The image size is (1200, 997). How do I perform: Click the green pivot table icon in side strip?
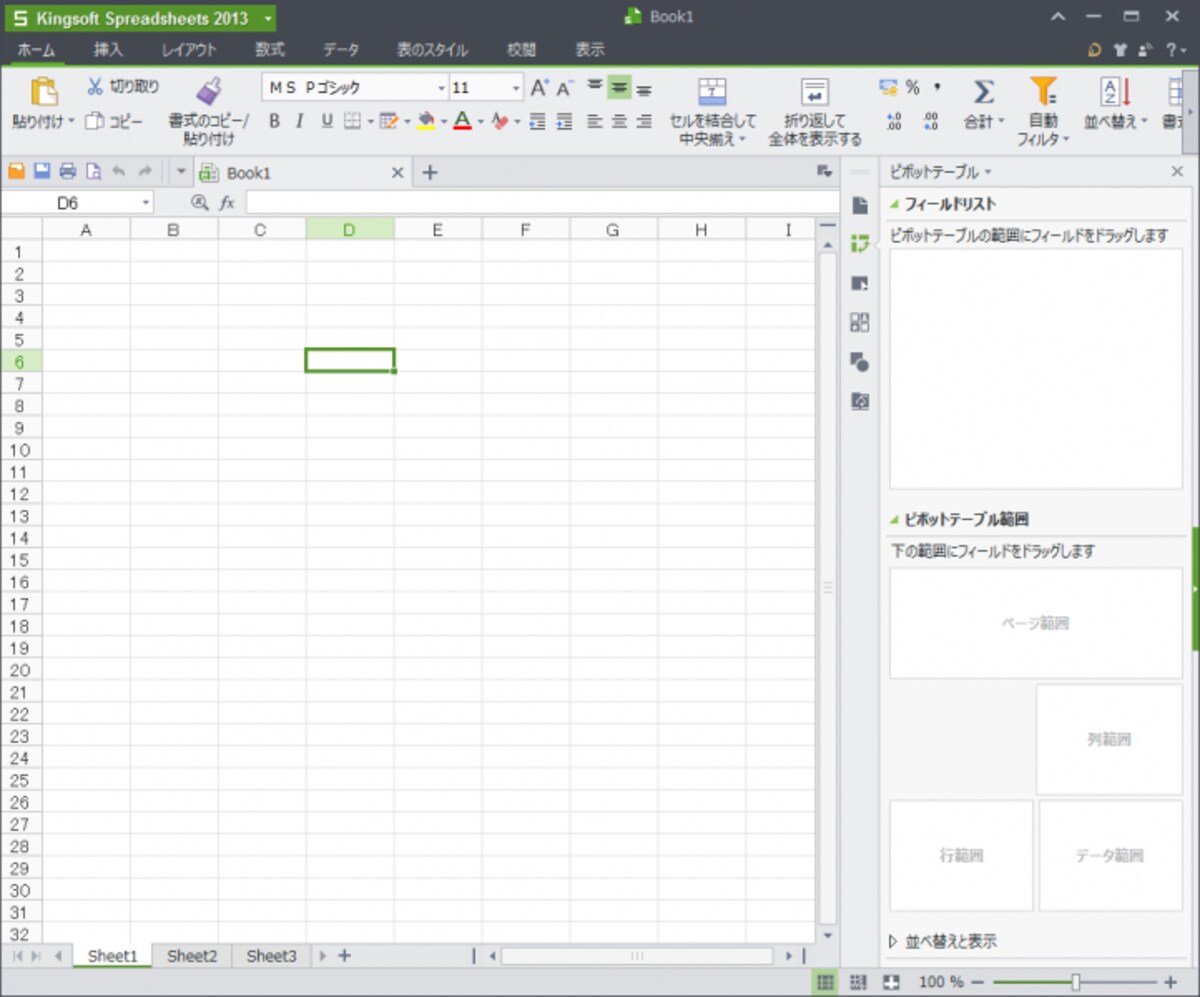click(x=859, y=243)
